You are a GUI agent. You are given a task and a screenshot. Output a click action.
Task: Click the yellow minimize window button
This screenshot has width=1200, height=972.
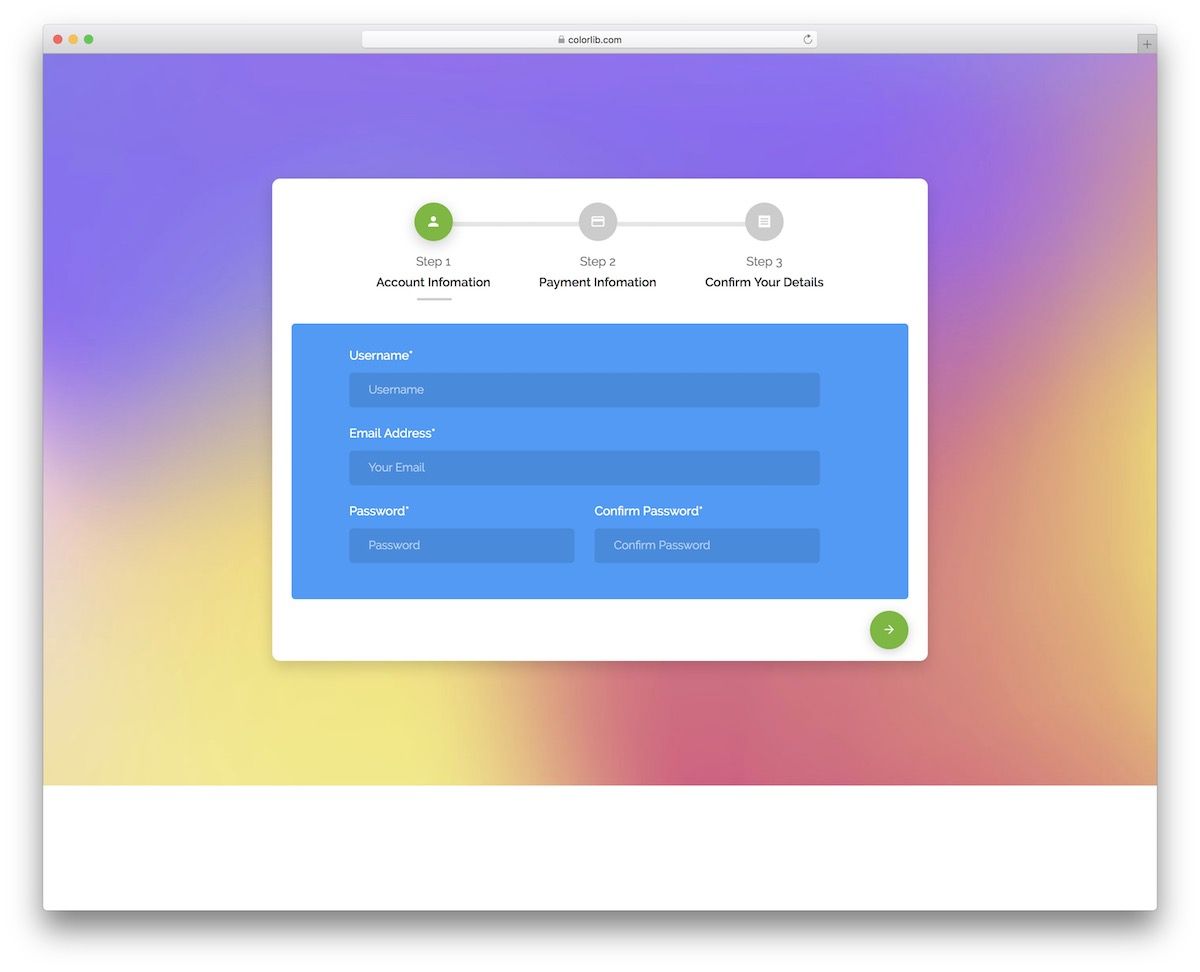(73, 39)
